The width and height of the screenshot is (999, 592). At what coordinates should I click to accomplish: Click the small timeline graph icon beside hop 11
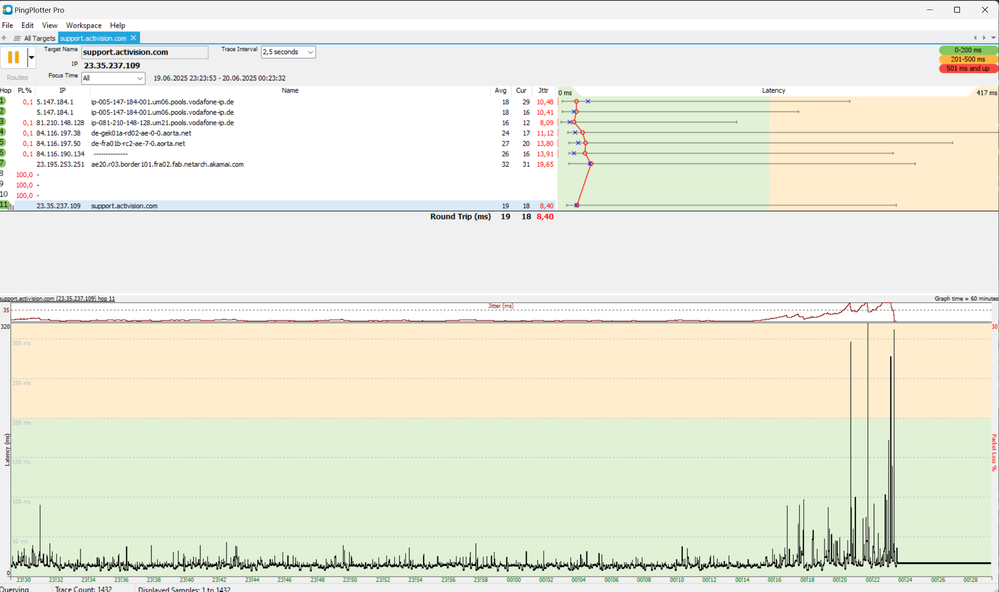(11, 207)
